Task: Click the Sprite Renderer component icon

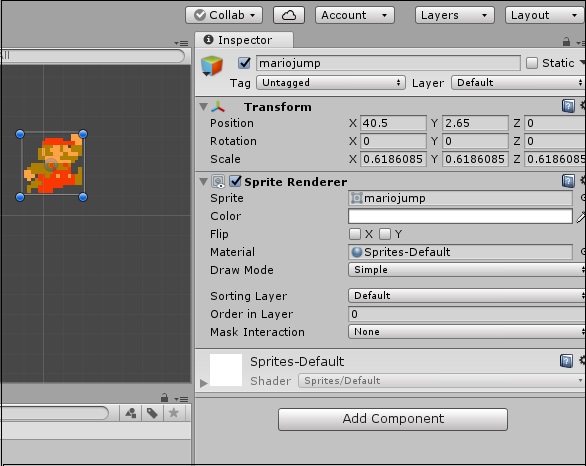Action: click(x=218, y=182)
